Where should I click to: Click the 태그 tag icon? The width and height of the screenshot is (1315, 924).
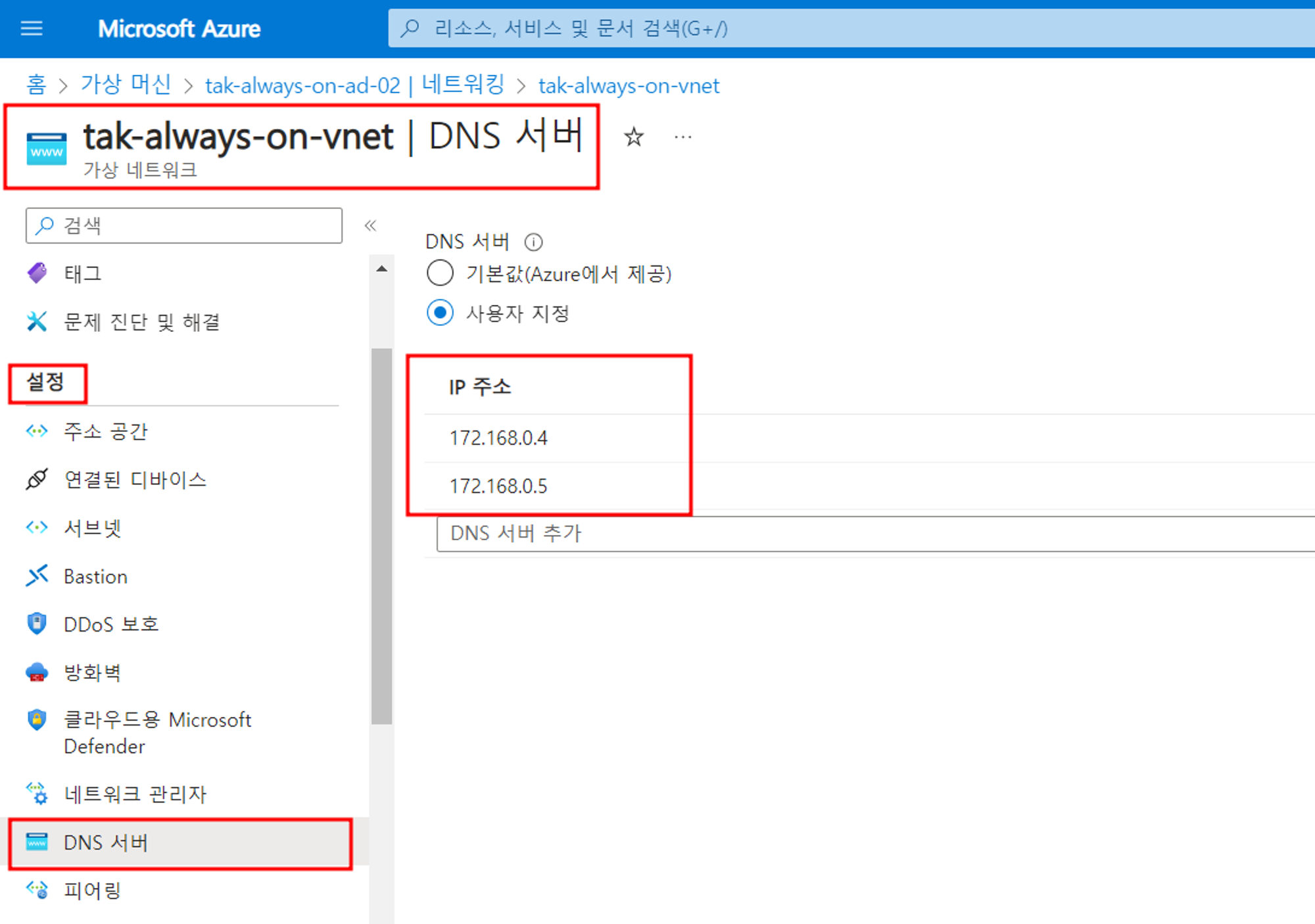[x=37, y=273]
